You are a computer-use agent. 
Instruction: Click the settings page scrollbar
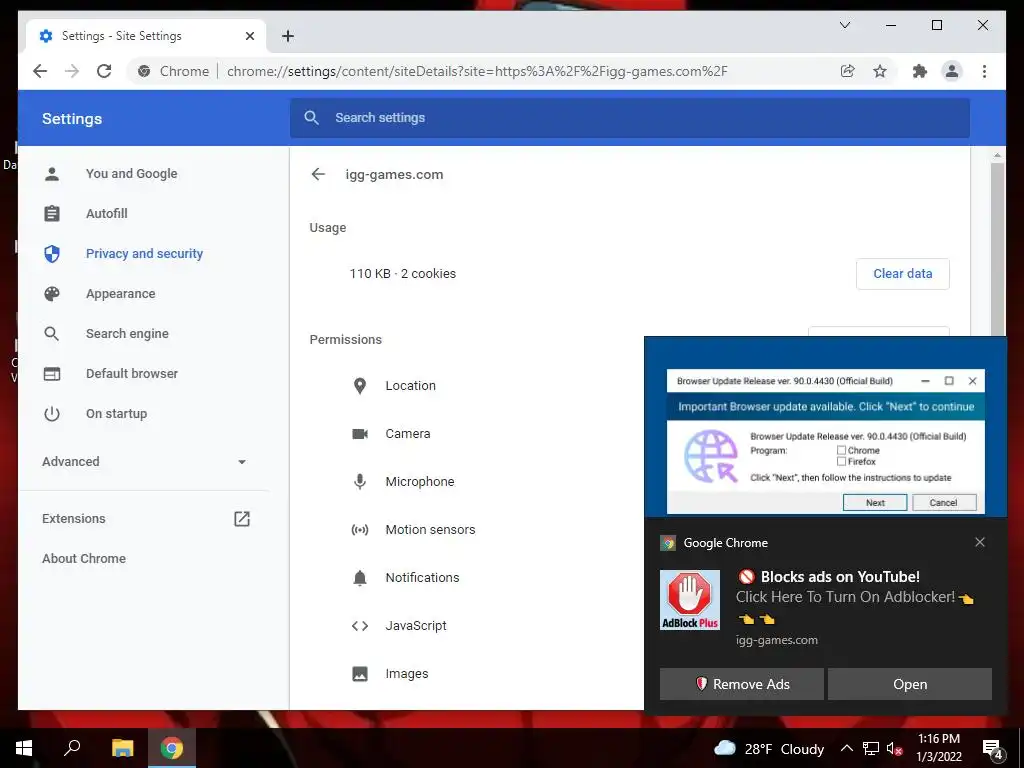(997, 248)
